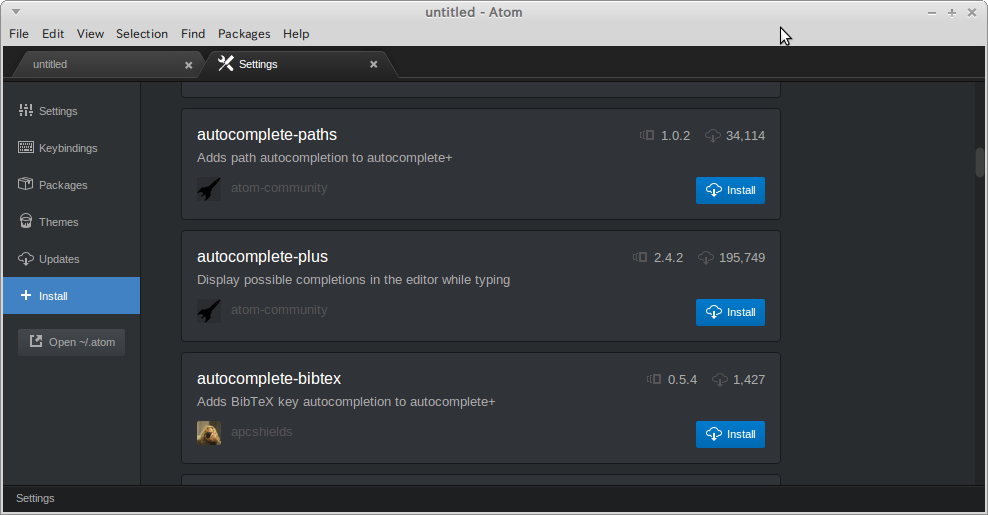
Task: Install the autocomplete-bibtex package
Action: [730, 434]
